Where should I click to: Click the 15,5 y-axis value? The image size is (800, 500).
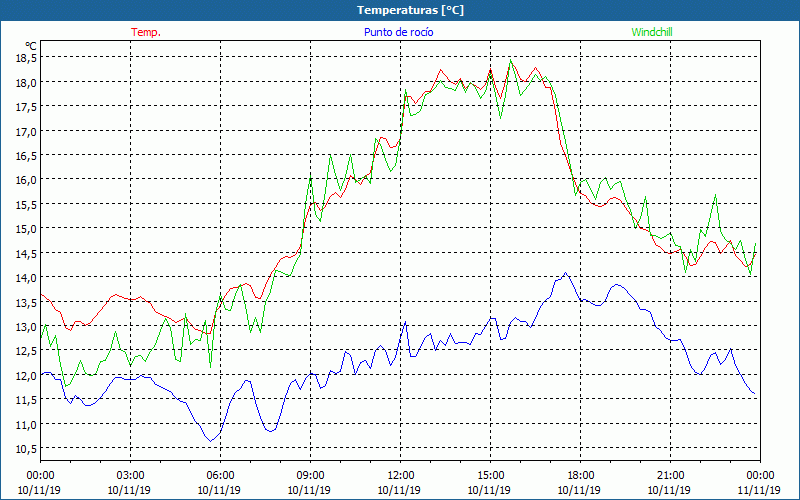26,205
